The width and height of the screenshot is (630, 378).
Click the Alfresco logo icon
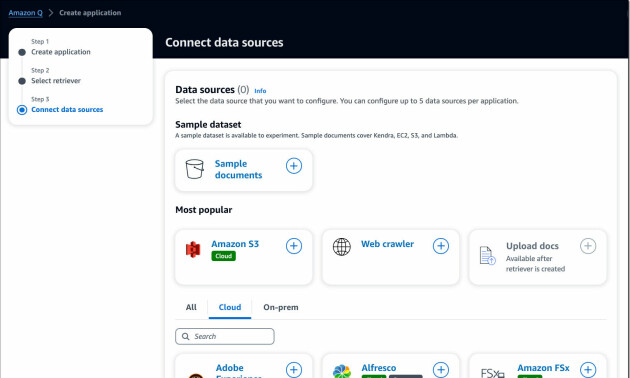click(342, 372)
